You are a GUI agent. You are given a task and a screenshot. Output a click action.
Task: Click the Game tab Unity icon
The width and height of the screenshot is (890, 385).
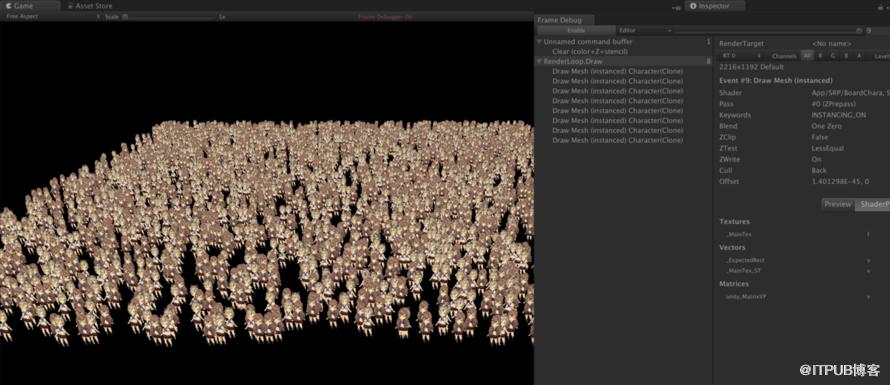pyautogui.click(x=9, y=6)
